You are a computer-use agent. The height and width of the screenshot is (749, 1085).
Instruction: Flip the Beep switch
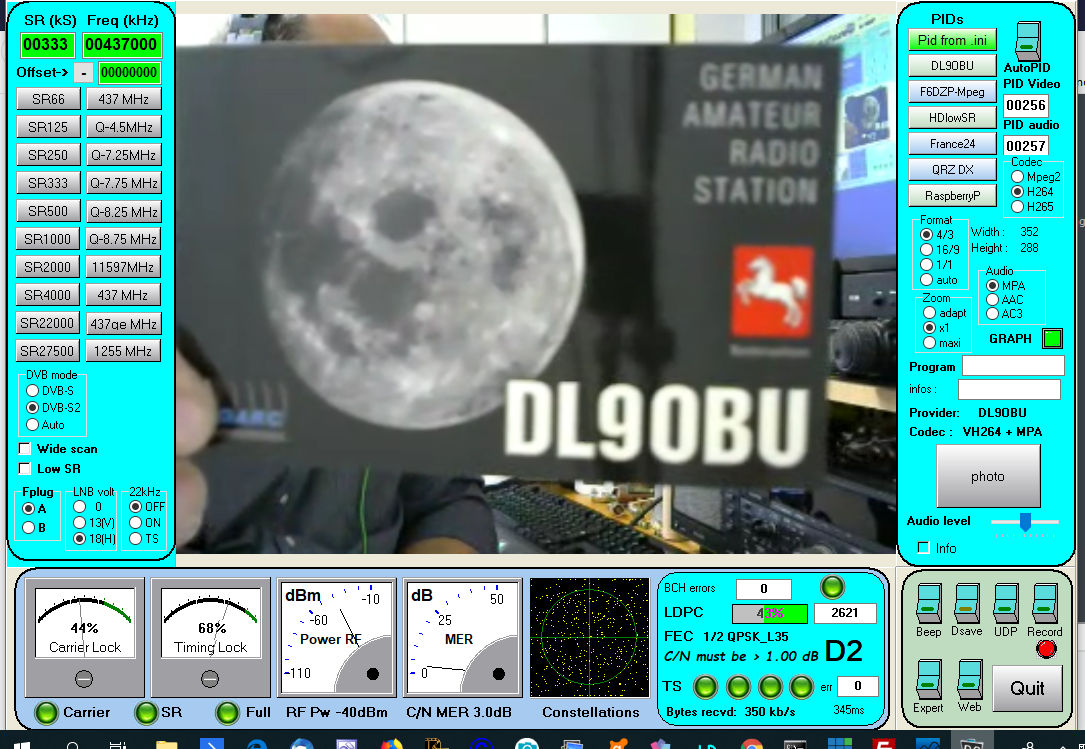[928, 604]
